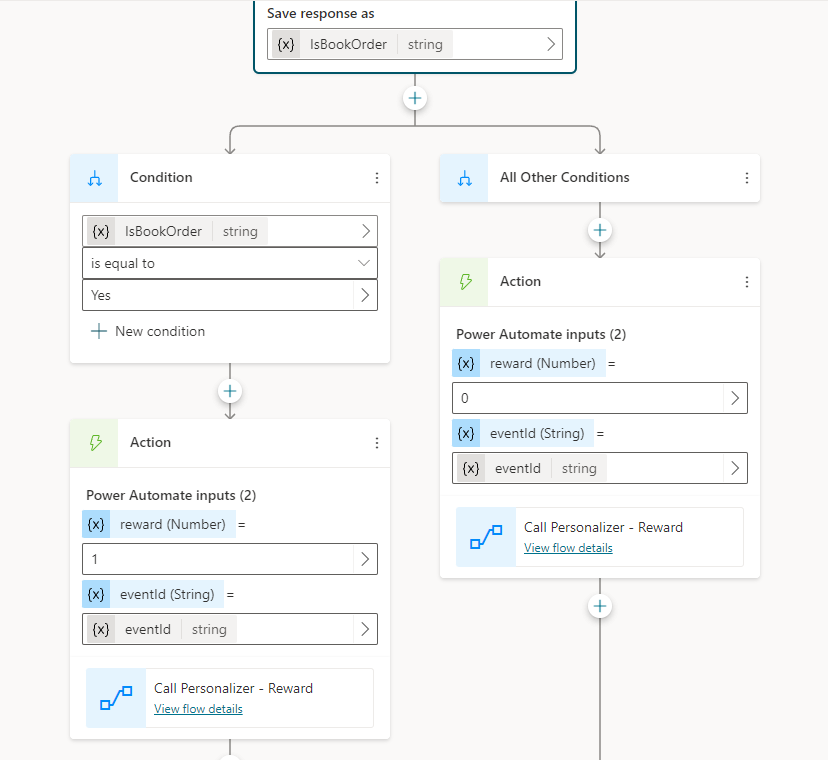Open the All Other Conditions options menu
828x760 pixels.
click(x=747, y=178)
